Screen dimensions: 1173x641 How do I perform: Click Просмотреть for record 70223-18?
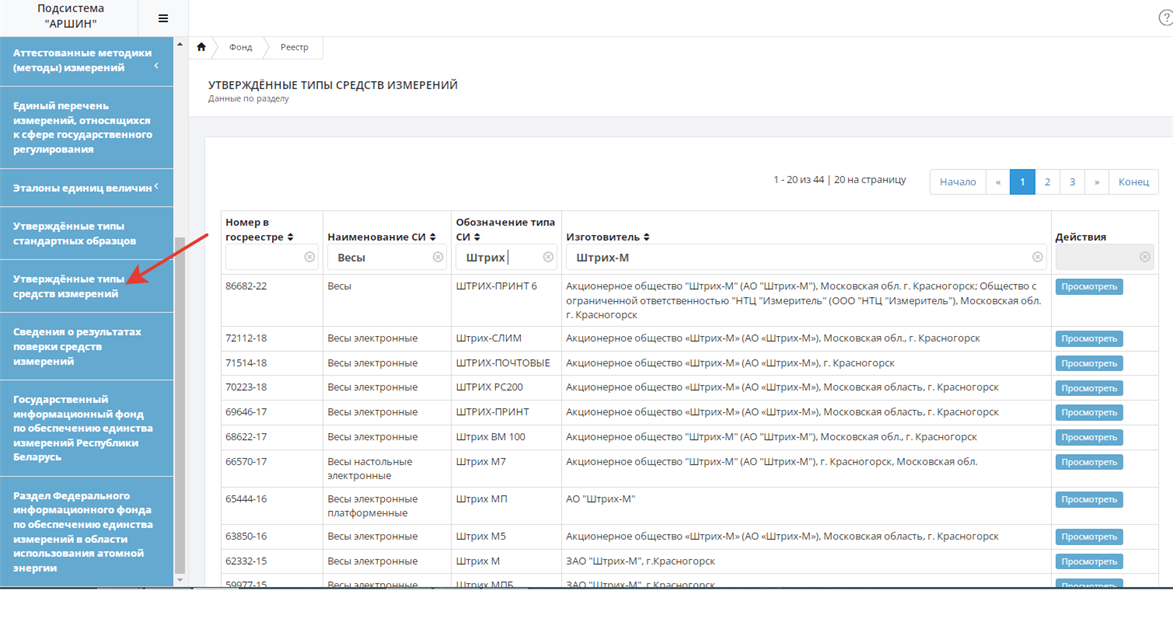click(1088, 388)
